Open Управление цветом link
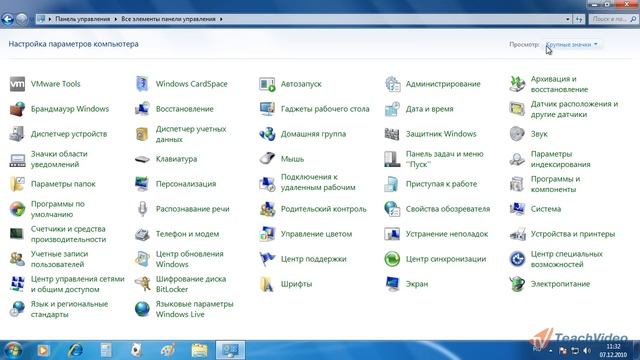Screen dimensions: 640x360 pos(316,234)
